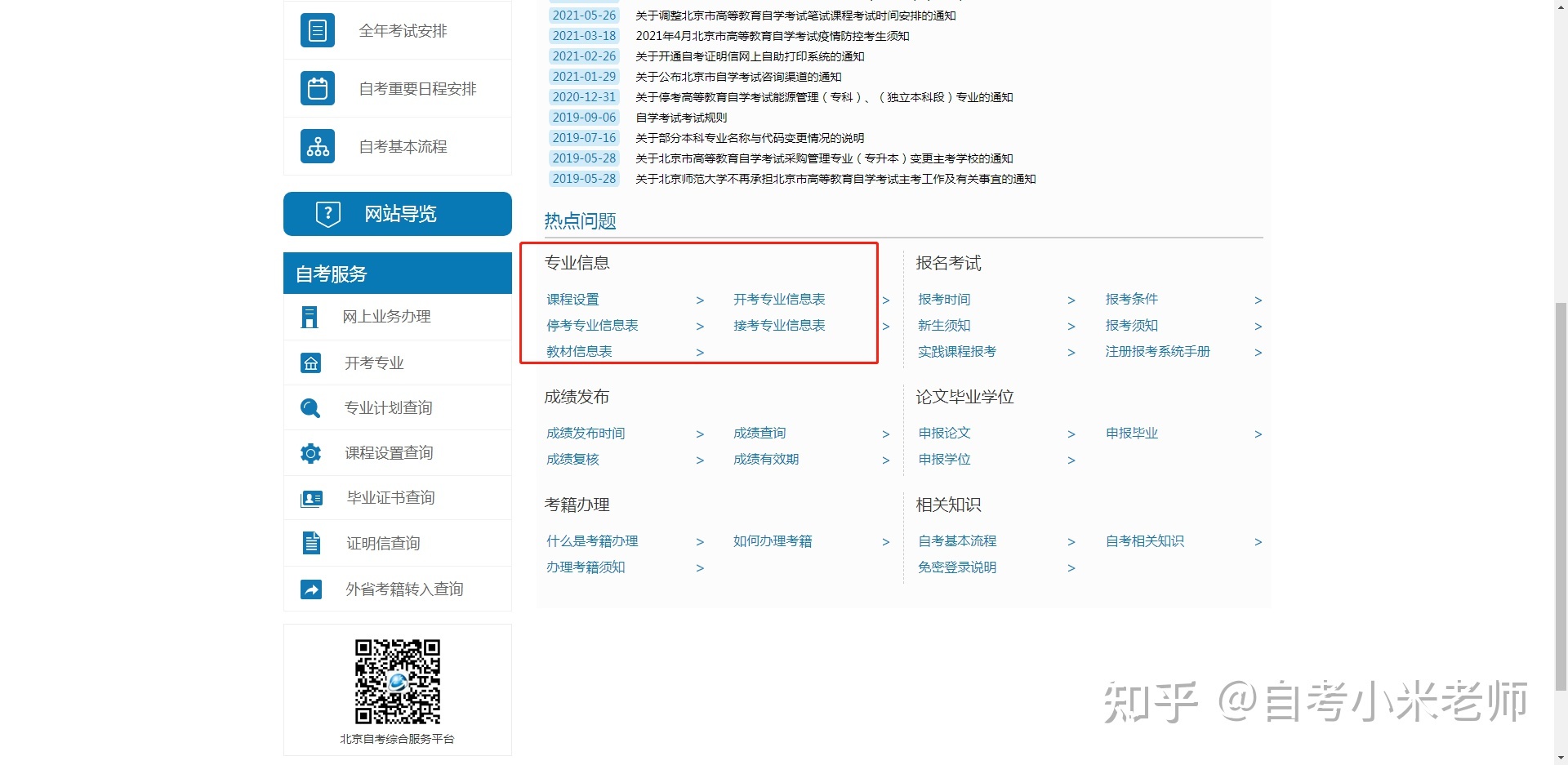The image size is (1568, 765).
Task: Open 成绩发布时间 link
Action: (586, 434)
